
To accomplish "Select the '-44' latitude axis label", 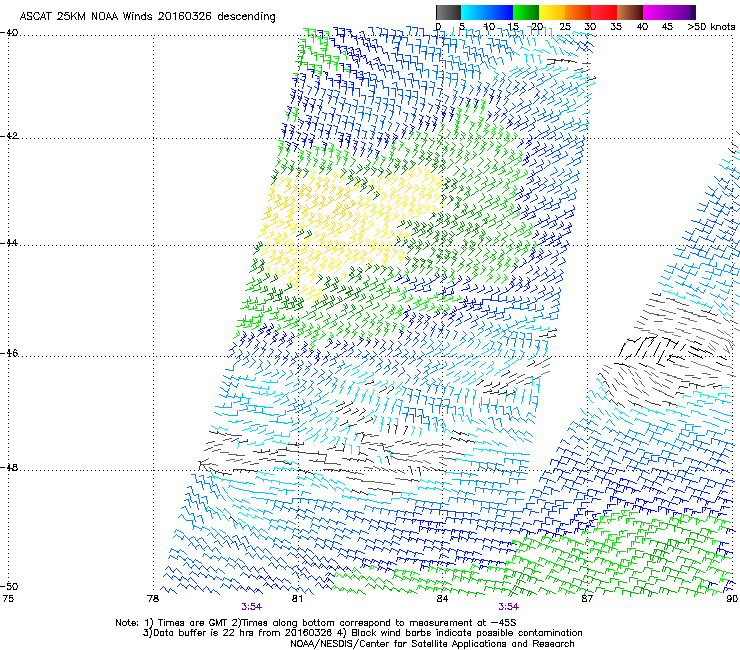I will click(x=9, y=243).
